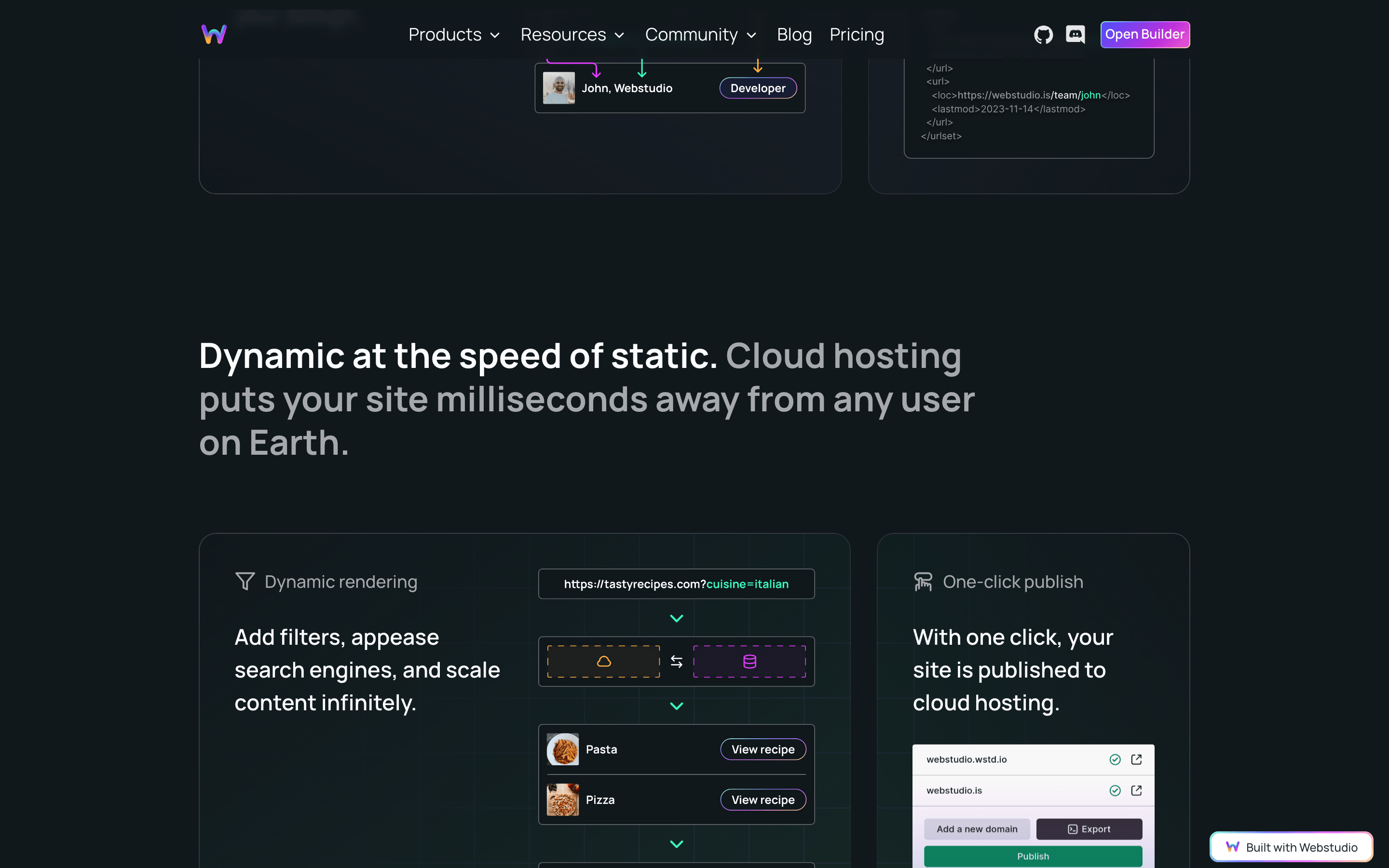Viewport: 1389px width, 868px height.
Task: Click the swap arrows between cloud and database
Action: [677, 662]
